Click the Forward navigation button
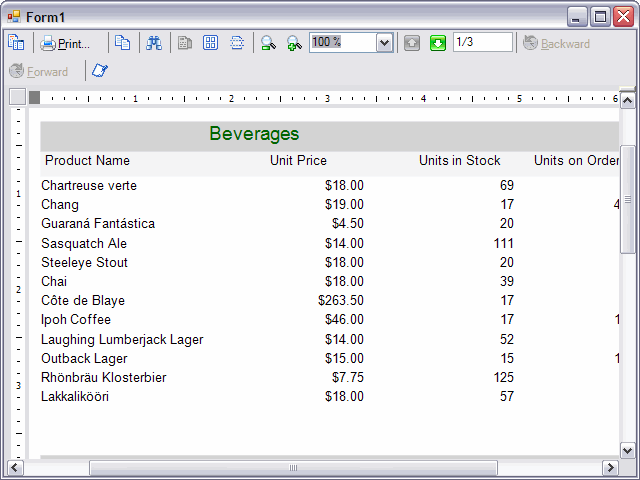This screenshot has height=480, width=640. pyautogui.click(x=39, y=72)
